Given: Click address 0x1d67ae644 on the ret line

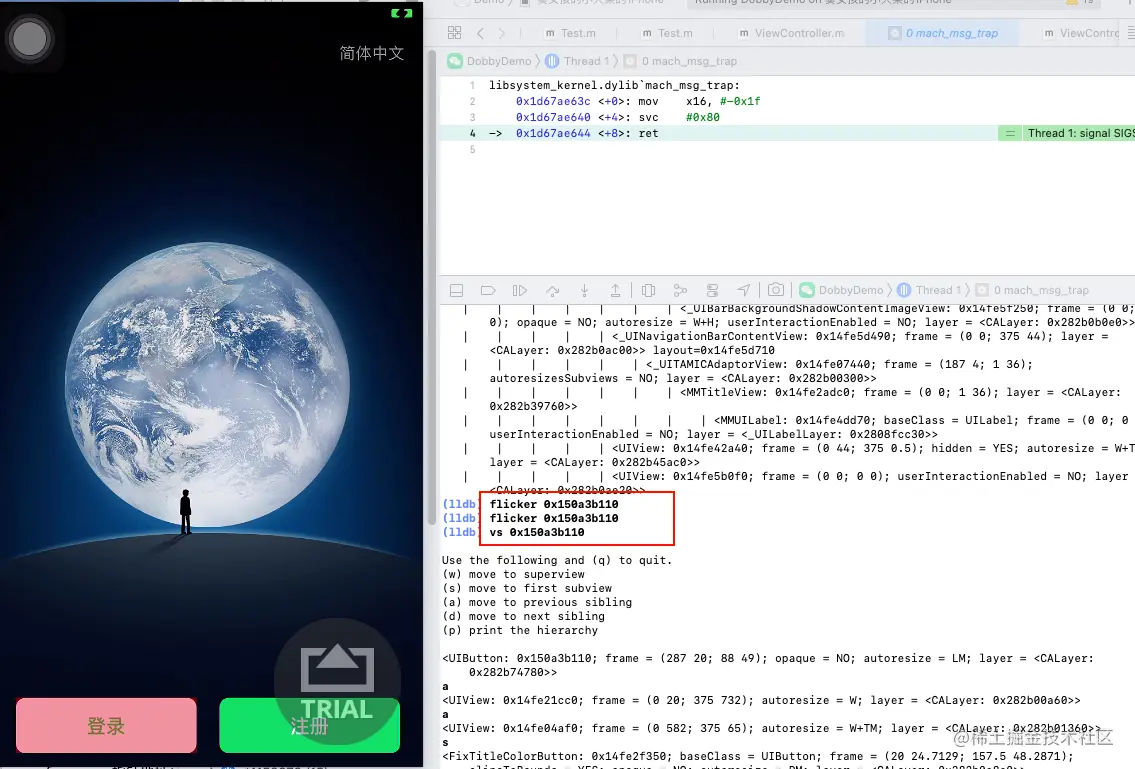Looking at the screenshot, I should (553, 133).
